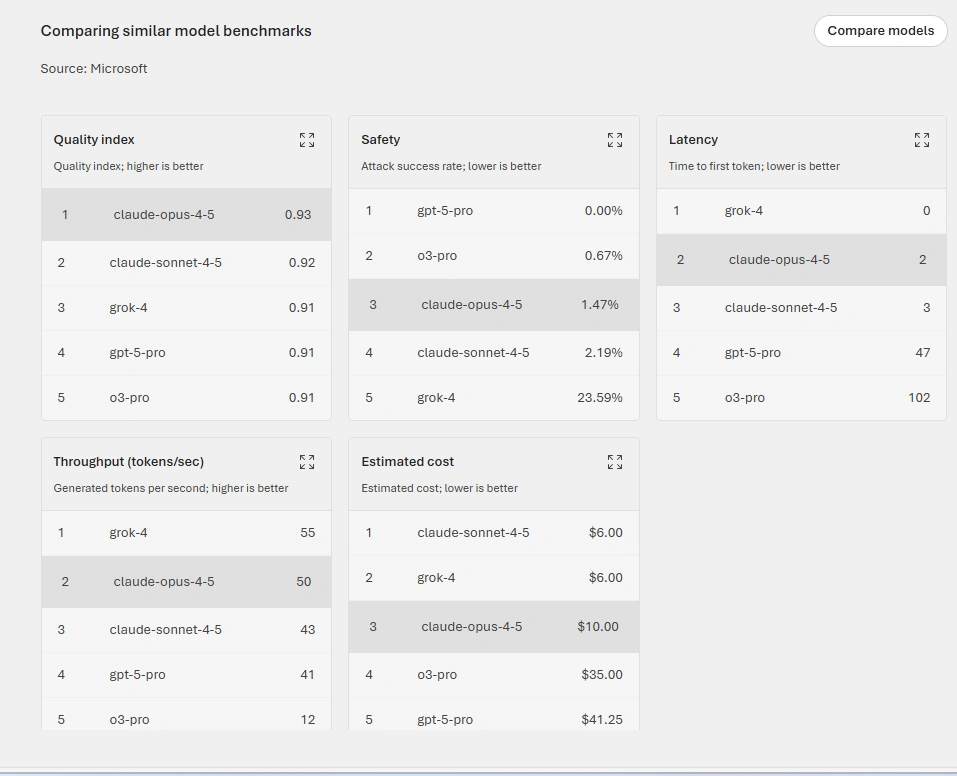Screen dimensions: 957x776
Task: Click the Safety card title
Action: (x=380, y=139)
